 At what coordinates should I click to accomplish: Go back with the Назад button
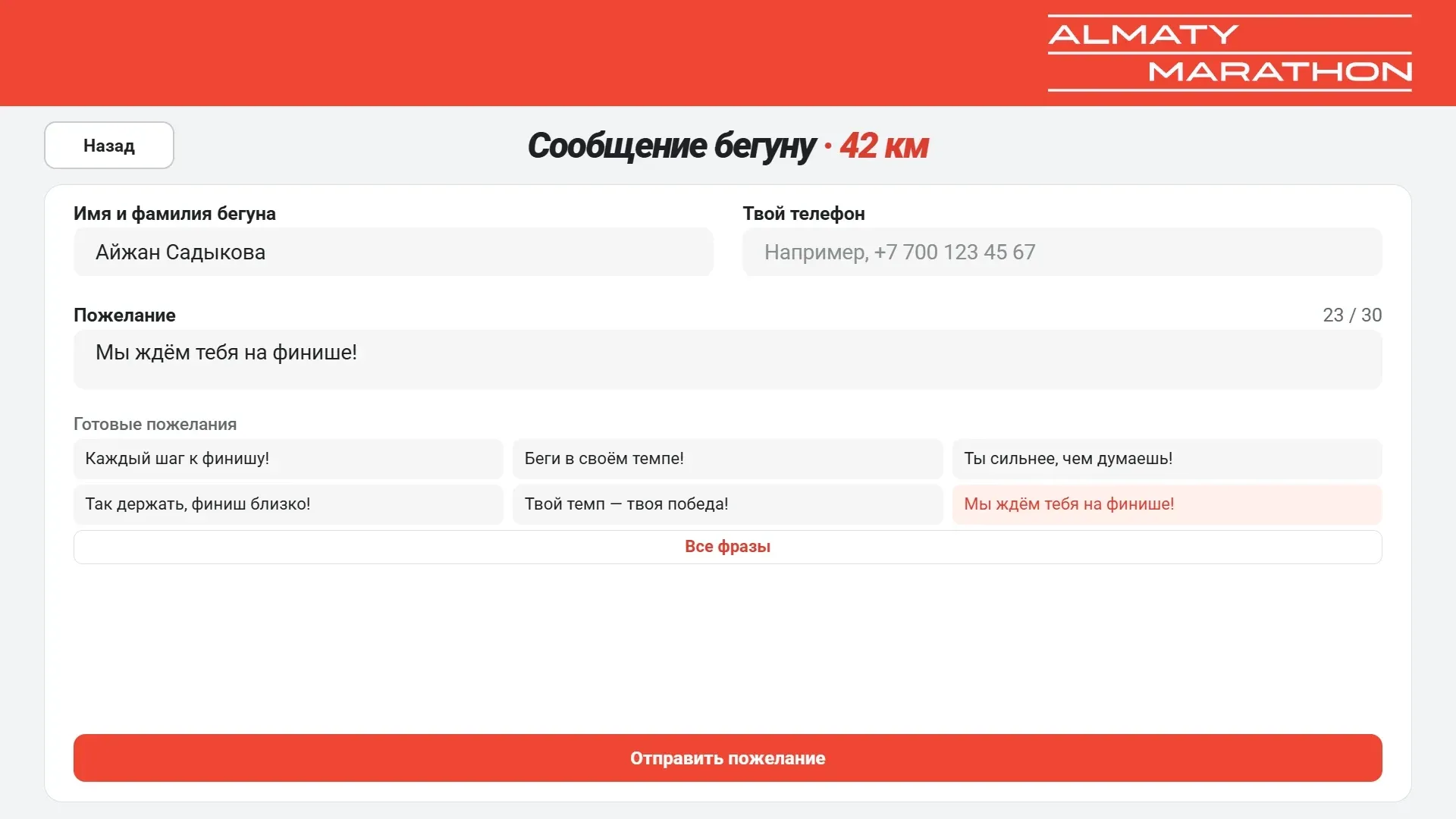click(109, 146)
